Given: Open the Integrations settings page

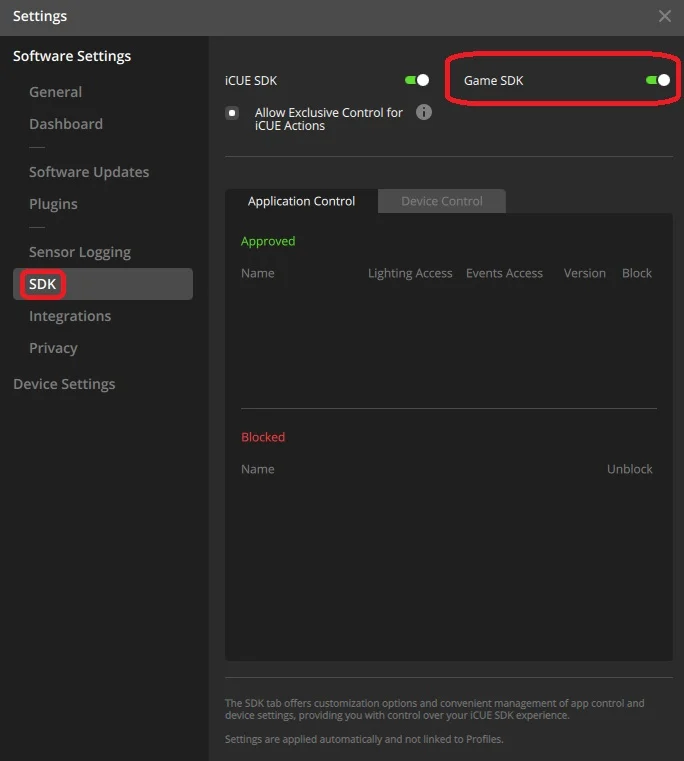Looking at the screenshot, I should [x=70, y=316].
